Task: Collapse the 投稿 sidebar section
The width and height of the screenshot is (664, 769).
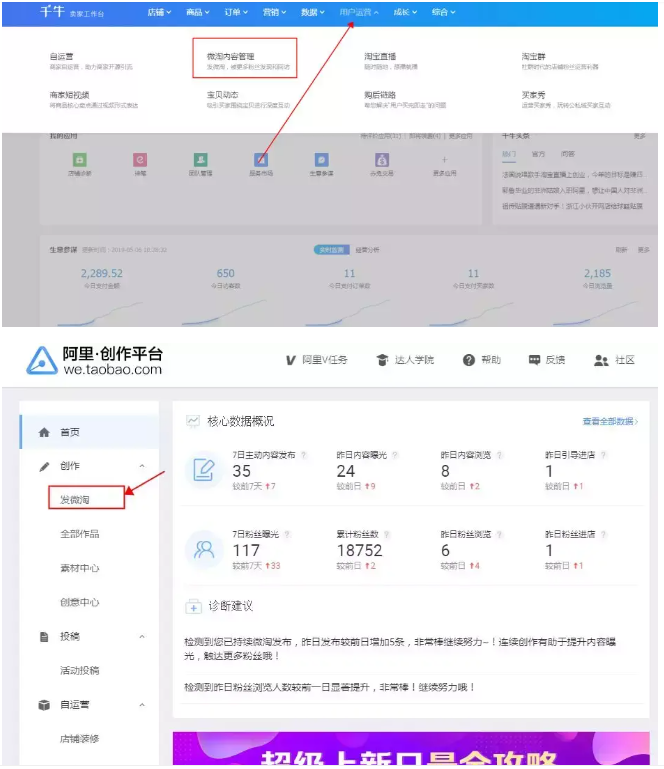Action: (141, 636)
